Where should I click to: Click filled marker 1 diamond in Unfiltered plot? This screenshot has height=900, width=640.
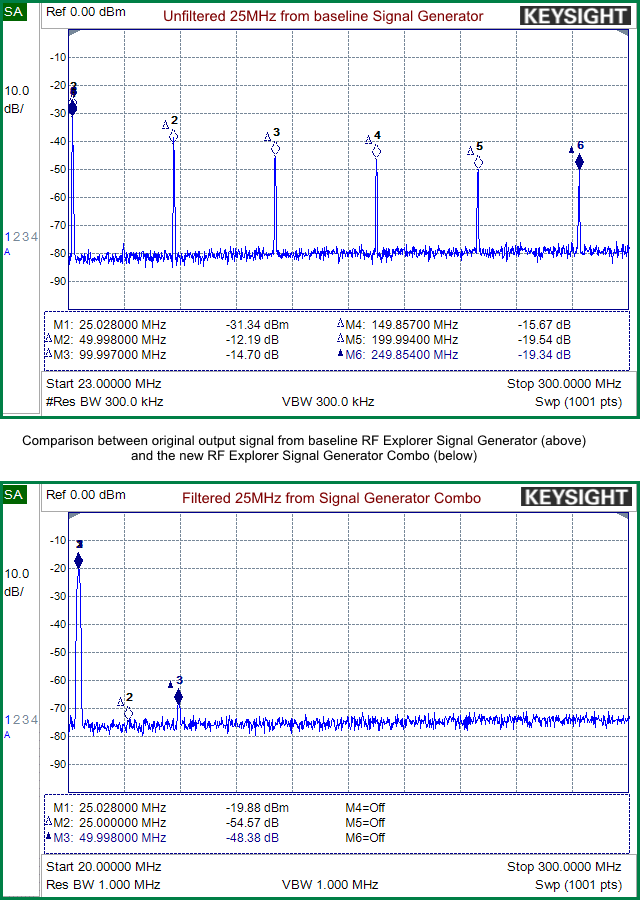72,108
